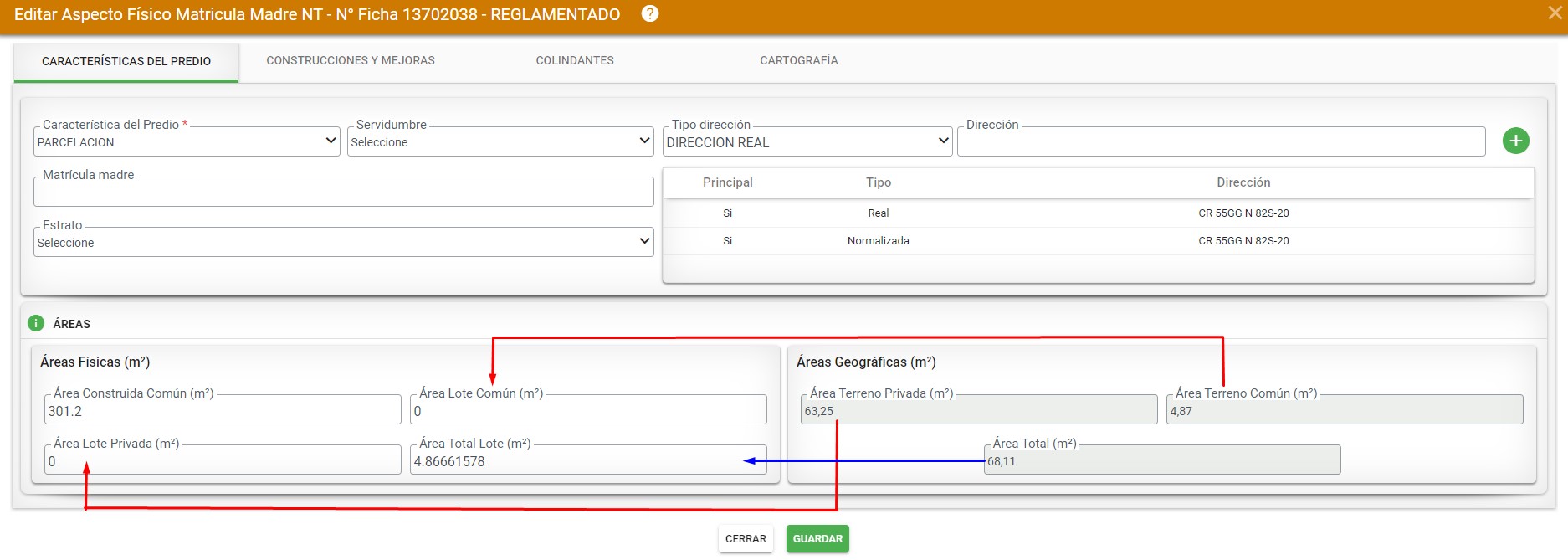Click the Principal column header
Image resolution: width=1568 pixels, height=560 pixels.
pos(727,182)
